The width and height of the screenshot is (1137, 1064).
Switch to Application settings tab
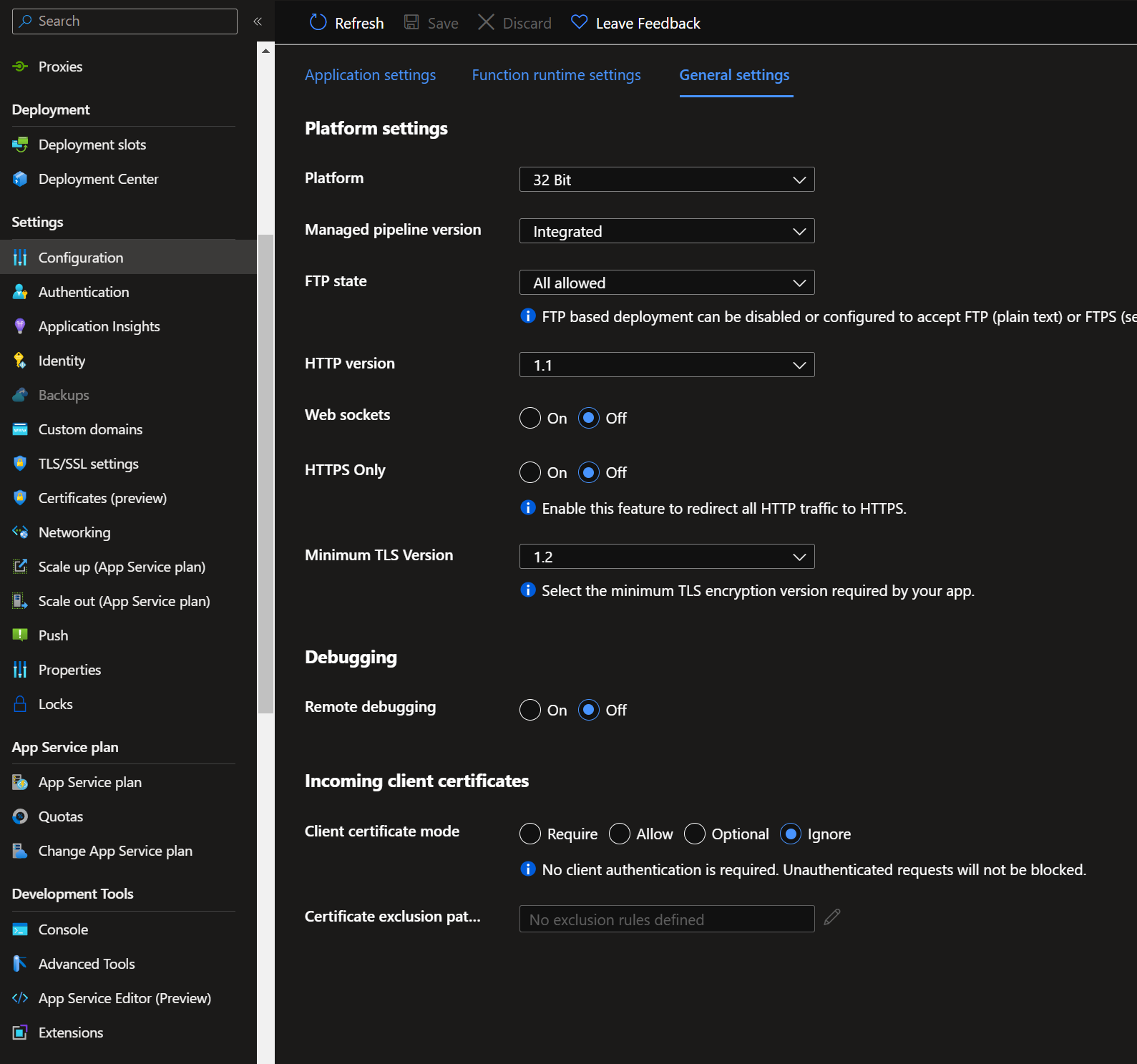[x=370, y=75]
